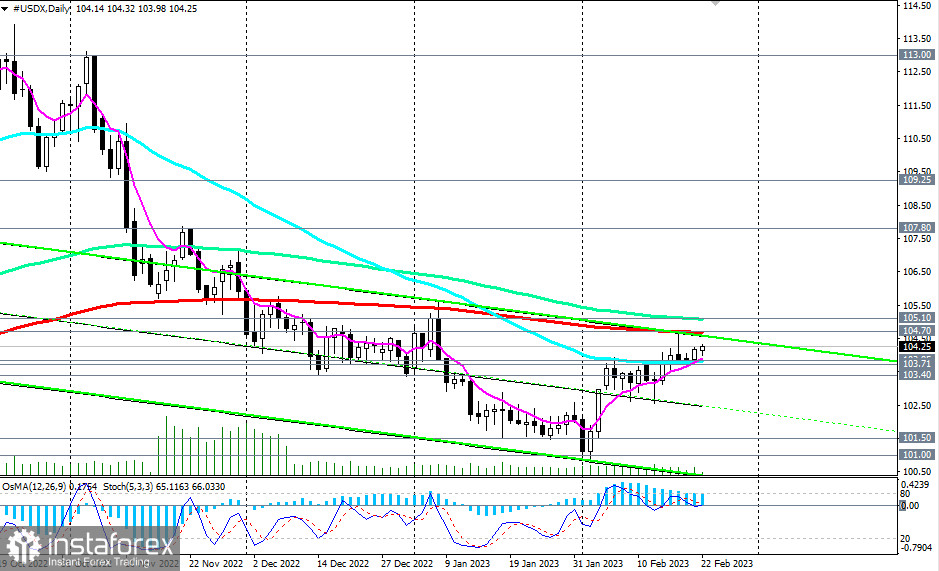This screenshot has height=571, width=939.
Task: Click the 101.50 level label
Action: [917, 438]
